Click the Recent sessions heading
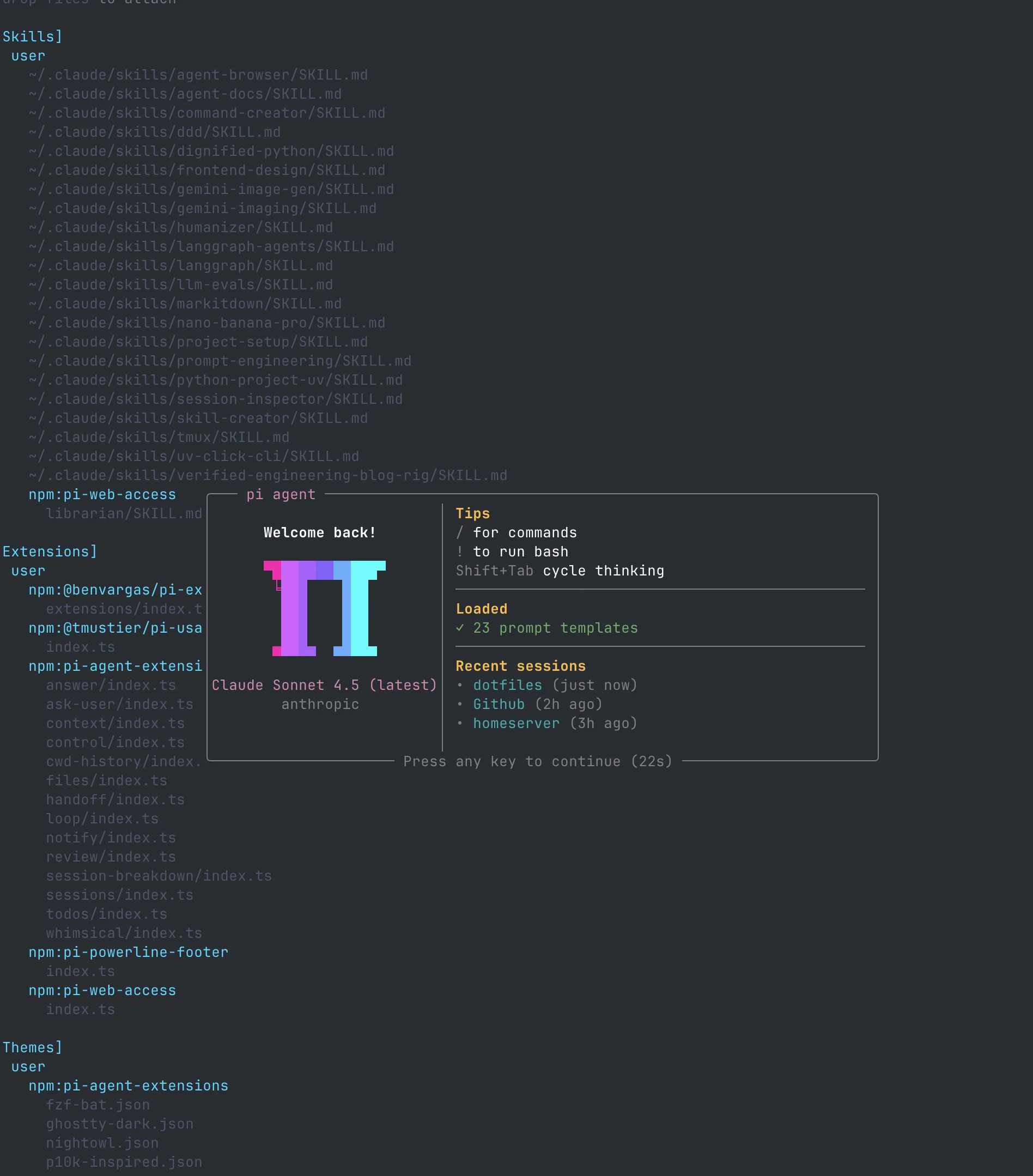1033x1176 pixels. click(x=520, y=666)
